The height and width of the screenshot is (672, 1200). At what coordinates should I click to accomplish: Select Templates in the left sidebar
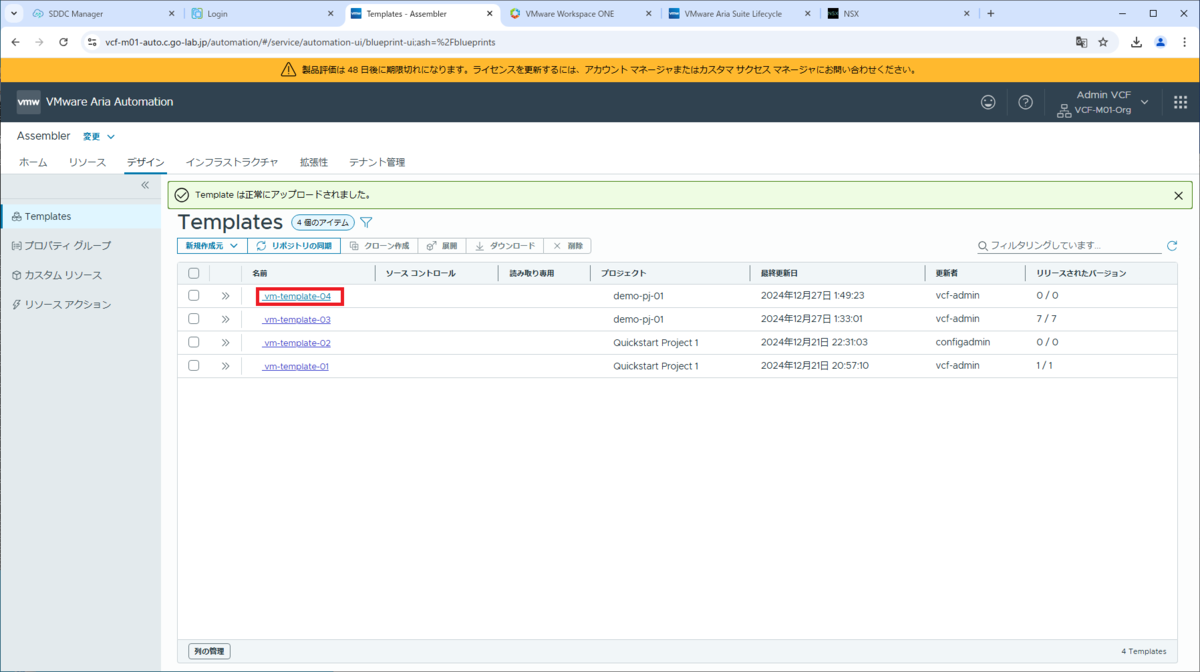[x=80, y=216]
